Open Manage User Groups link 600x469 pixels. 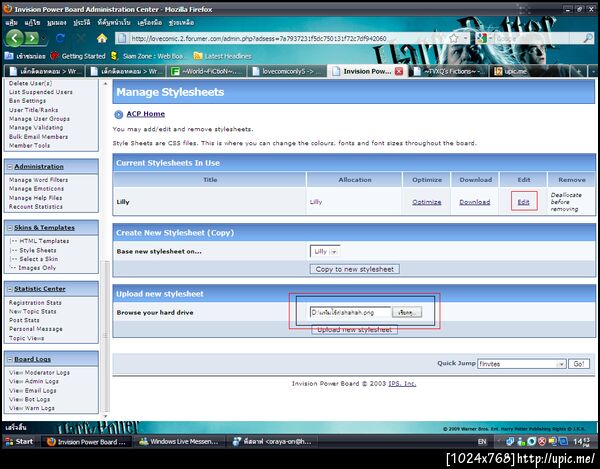point(39,119)
